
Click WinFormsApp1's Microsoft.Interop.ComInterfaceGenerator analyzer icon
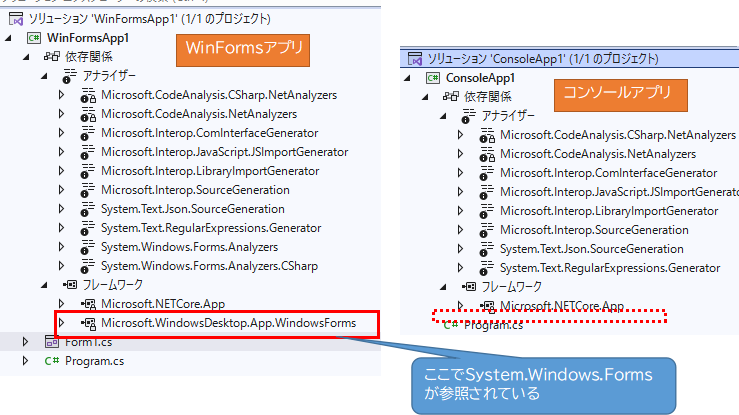pos(88,133)
